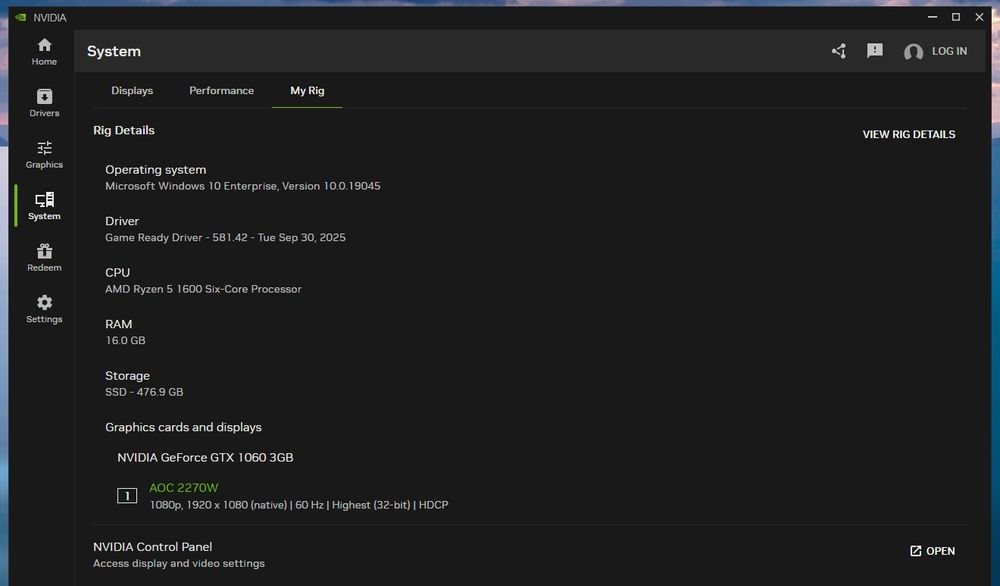This screenshot has height=586, width=1000.
Task: Click the display number 1 icon
Action: coord(127,495)
